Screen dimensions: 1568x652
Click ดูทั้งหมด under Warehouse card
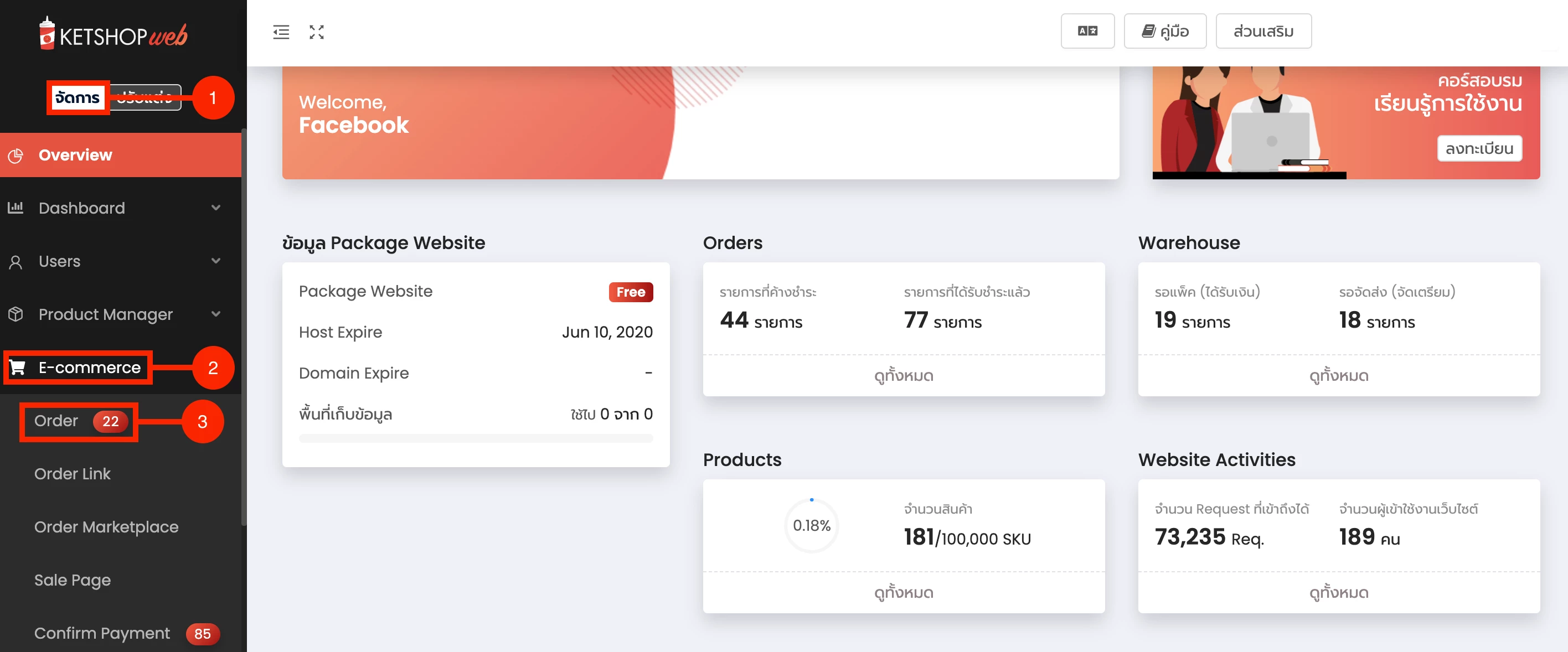pyautogui.click(x=1339, y=376)
